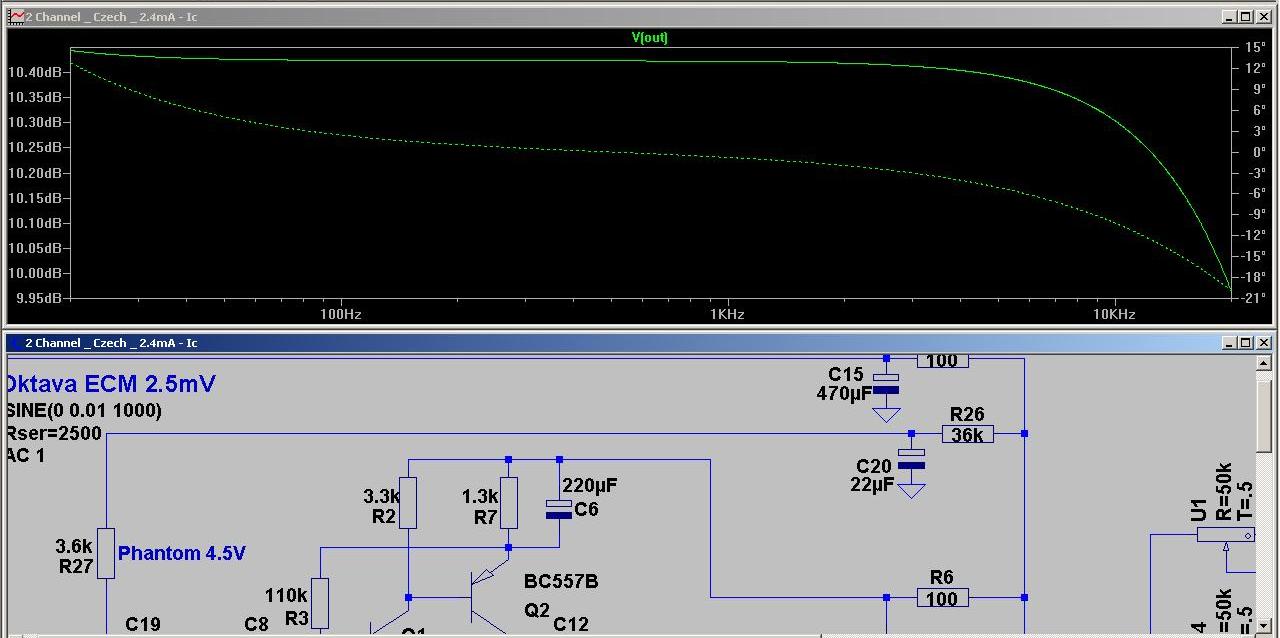The width and height of the screenshot is (1280, 638).
Task: Close the schematic window
Action: point(1262,343)
